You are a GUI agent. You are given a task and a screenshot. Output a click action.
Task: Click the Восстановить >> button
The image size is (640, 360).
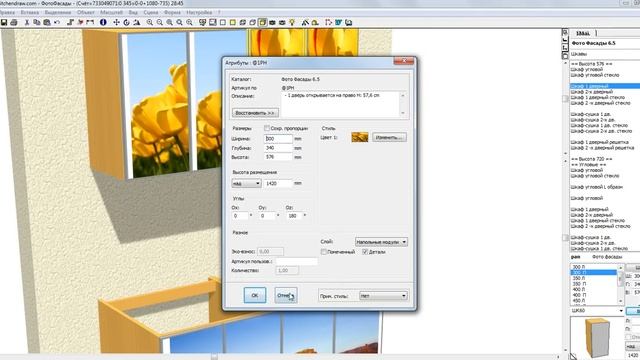256,113
